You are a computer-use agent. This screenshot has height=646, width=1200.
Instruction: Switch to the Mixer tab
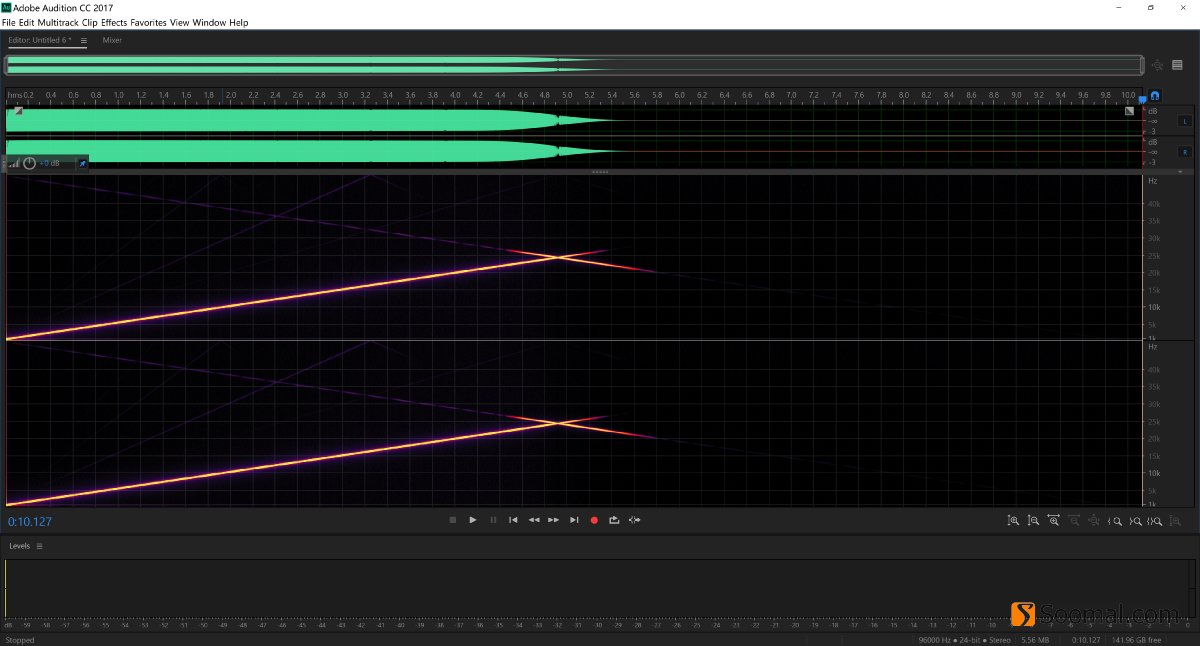click(111, 40)
